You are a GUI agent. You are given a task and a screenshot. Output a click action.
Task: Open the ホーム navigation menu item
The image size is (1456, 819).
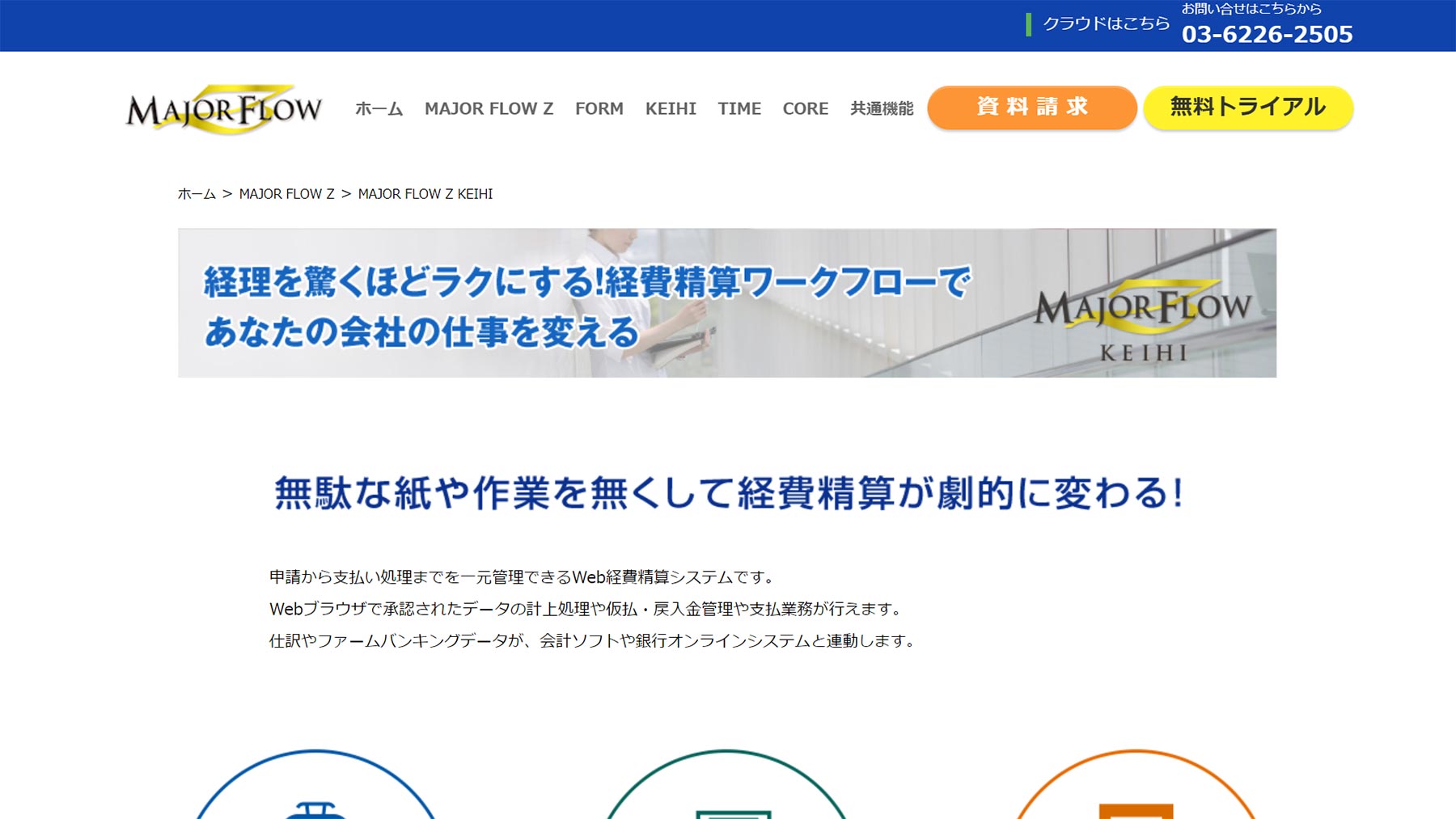point(379,108)
